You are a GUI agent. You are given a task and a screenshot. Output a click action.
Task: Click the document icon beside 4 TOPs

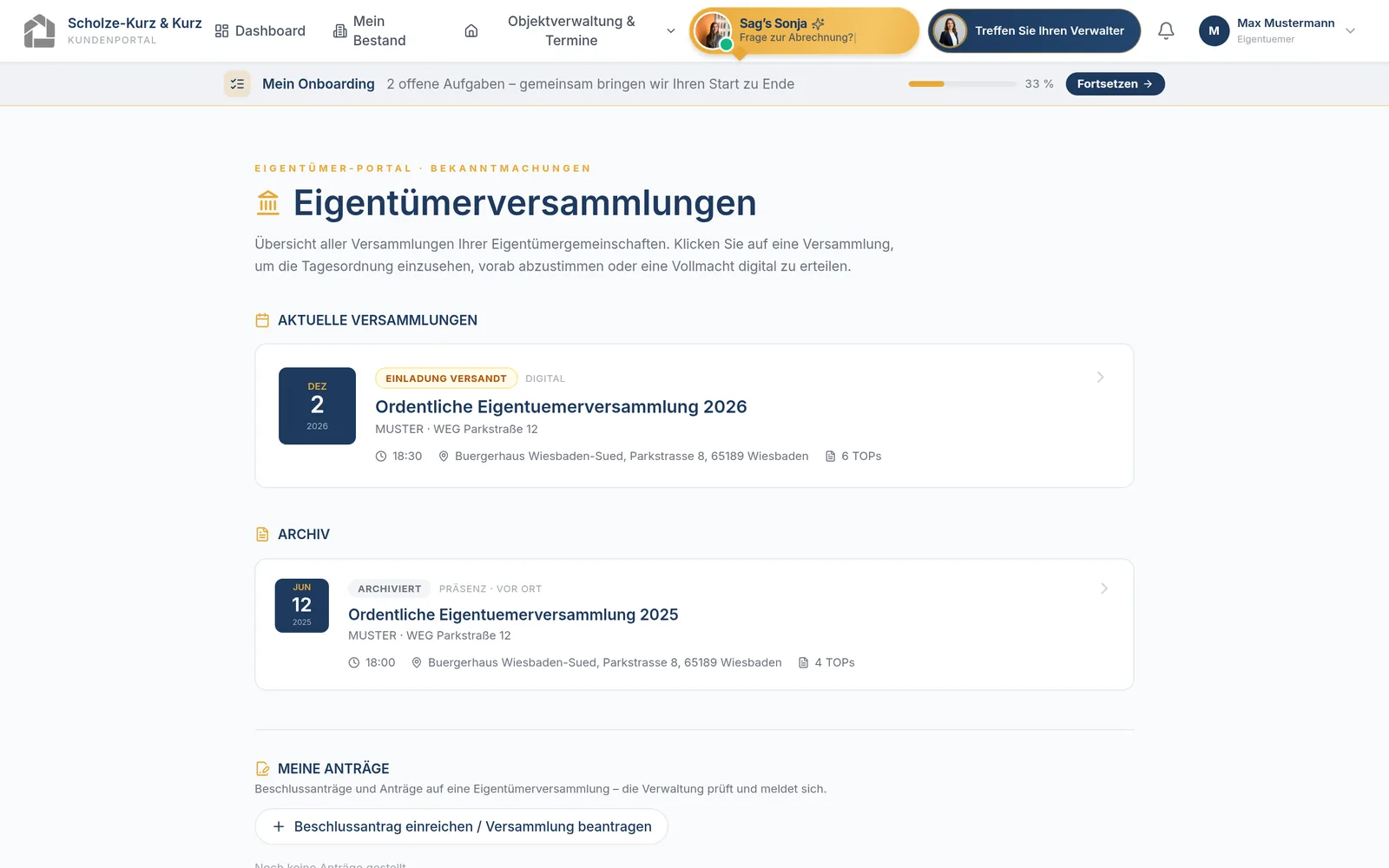[x=803, y=662]
